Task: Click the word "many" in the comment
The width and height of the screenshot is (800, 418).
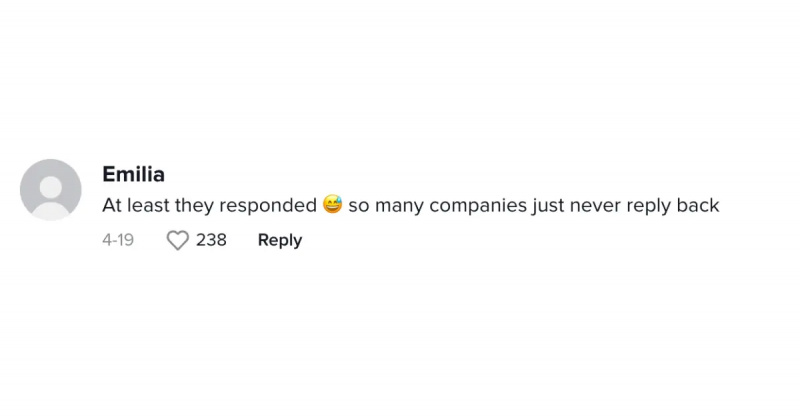Action: pos(399,207)
